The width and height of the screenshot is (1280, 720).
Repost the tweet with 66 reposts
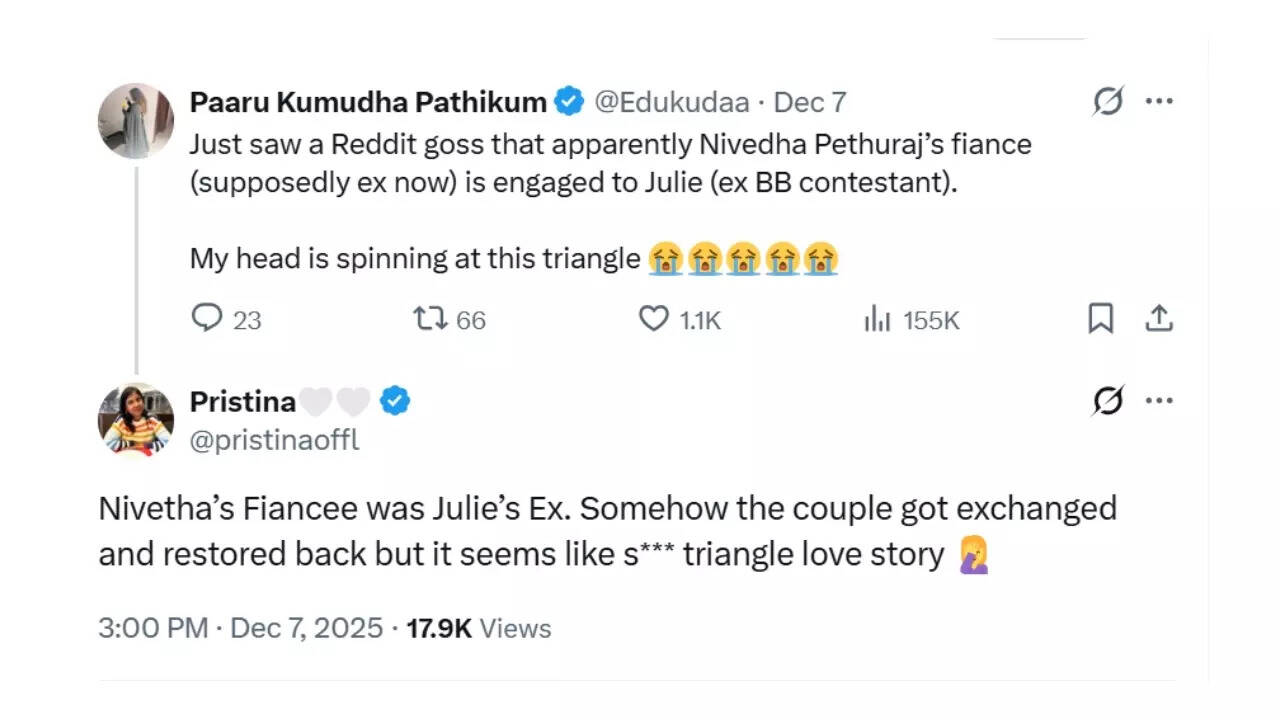[430, 319]
